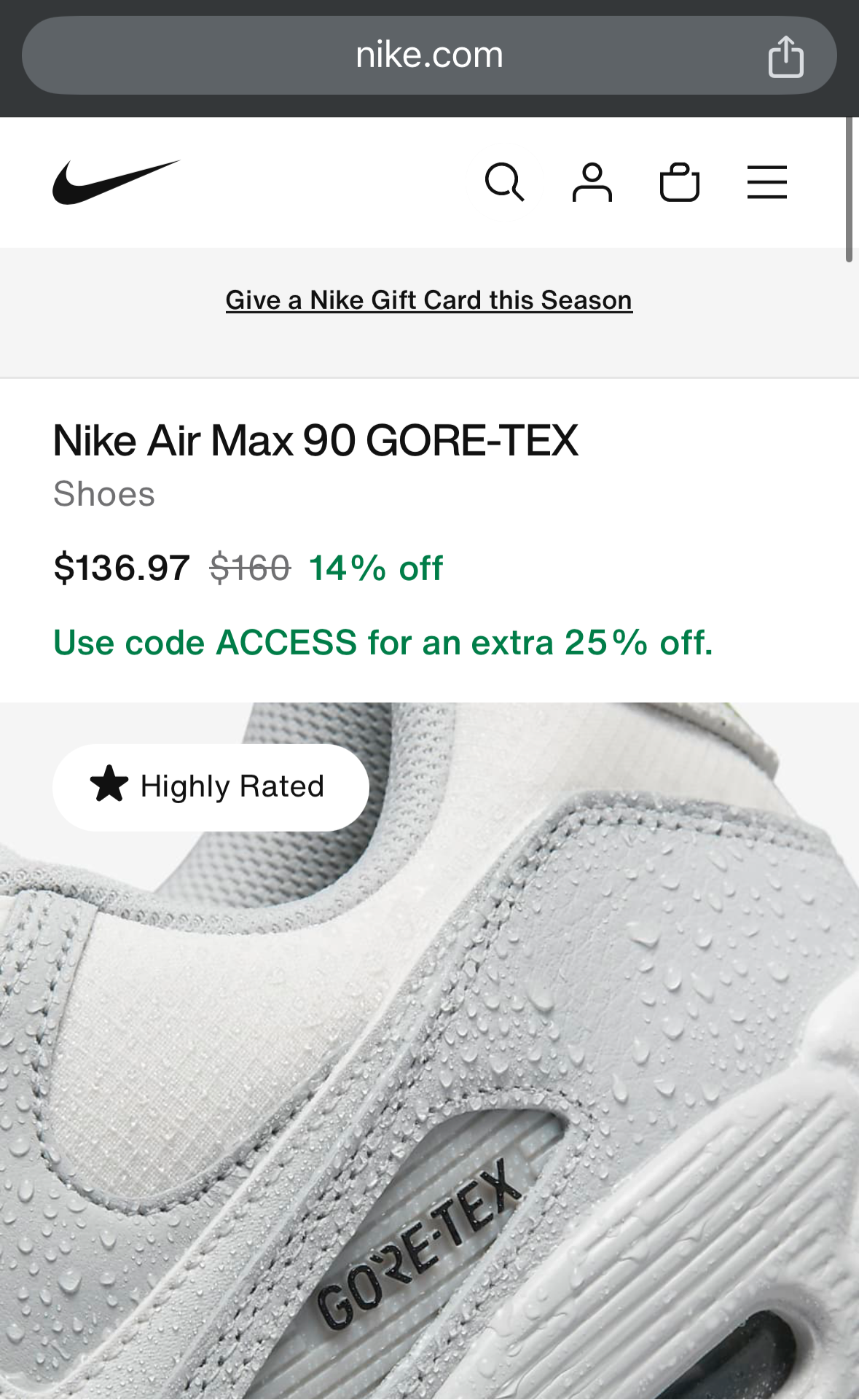Tap the nike.com address bar

coord(429,54)
